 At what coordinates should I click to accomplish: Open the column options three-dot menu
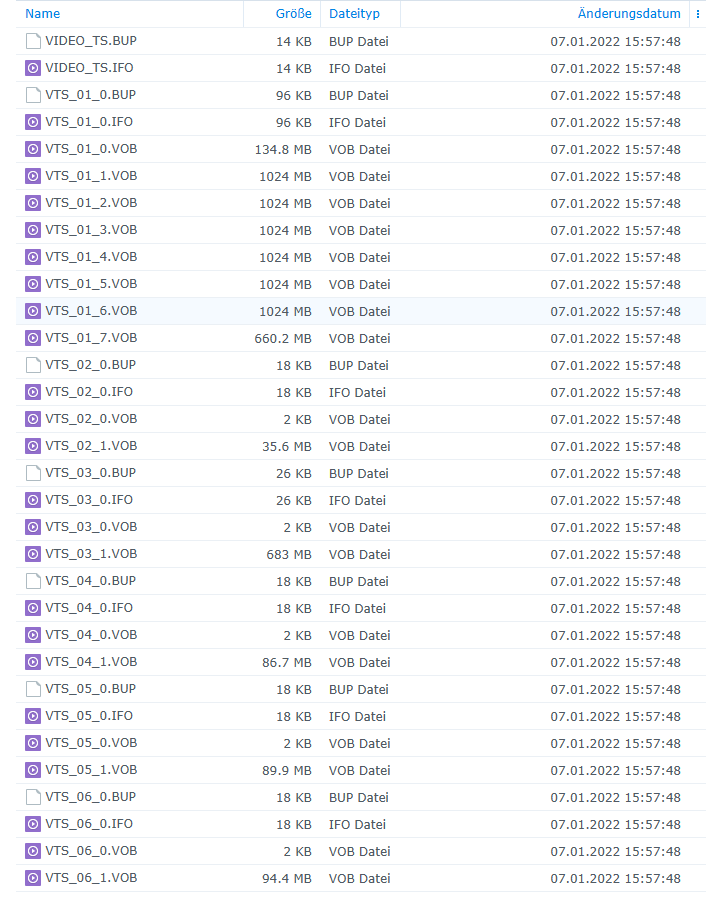[x=698, y=14]
